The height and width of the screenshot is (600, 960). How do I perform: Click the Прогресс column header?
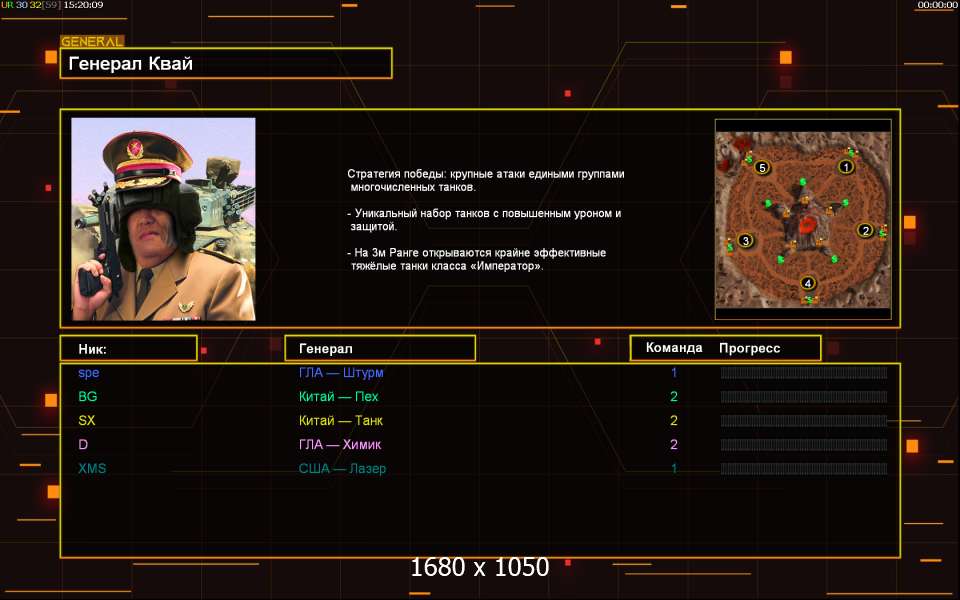[749, 348]
